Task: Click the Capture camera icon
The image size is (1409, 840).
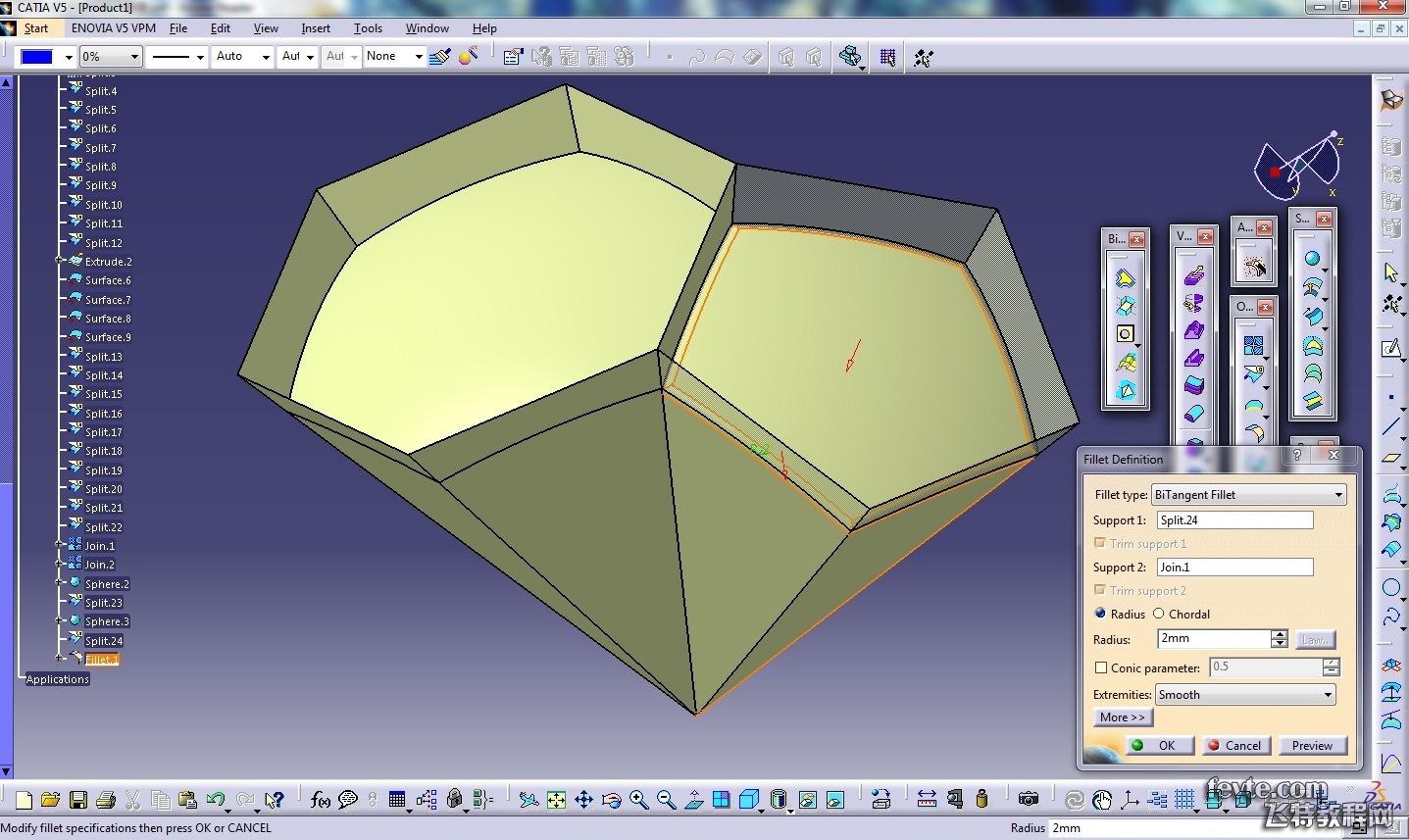Action: click(1028, 800)
